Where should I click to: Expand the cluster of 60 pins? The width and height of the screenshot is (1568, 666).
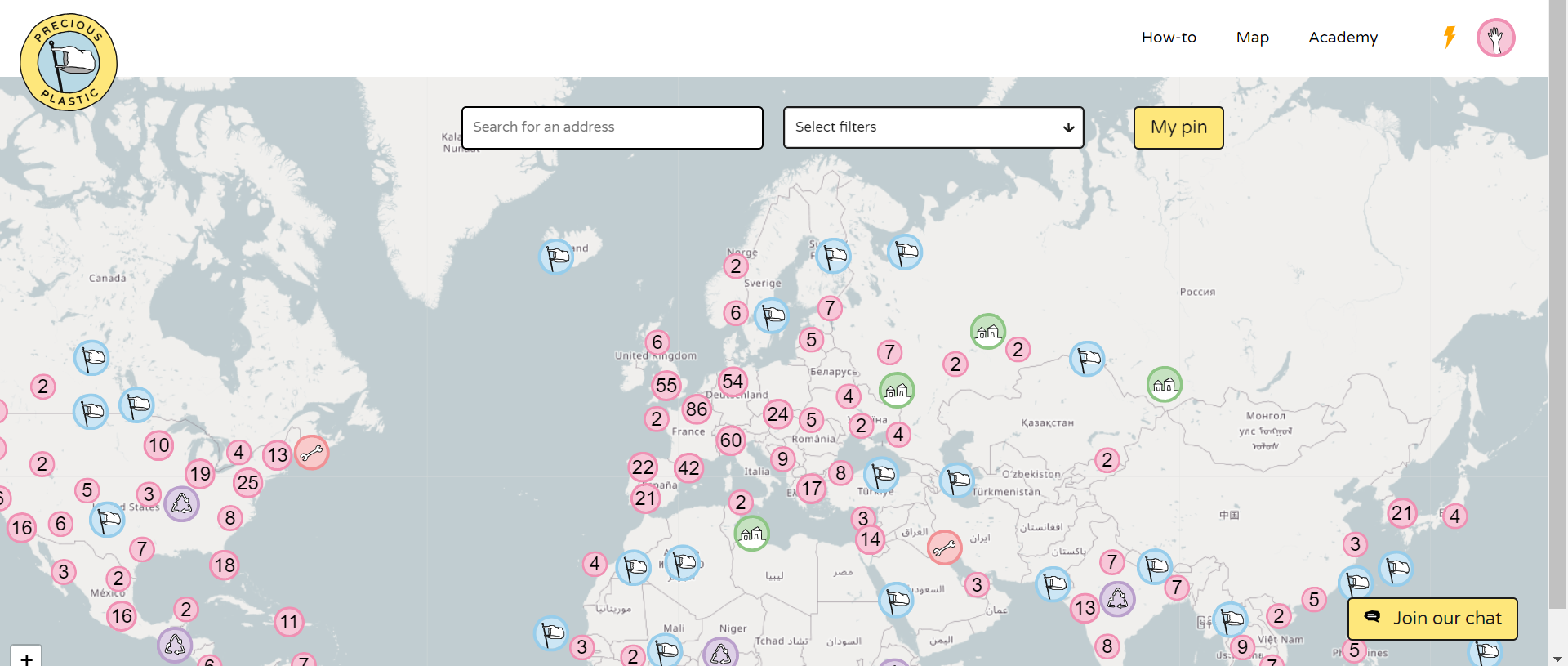coord(731,440)
